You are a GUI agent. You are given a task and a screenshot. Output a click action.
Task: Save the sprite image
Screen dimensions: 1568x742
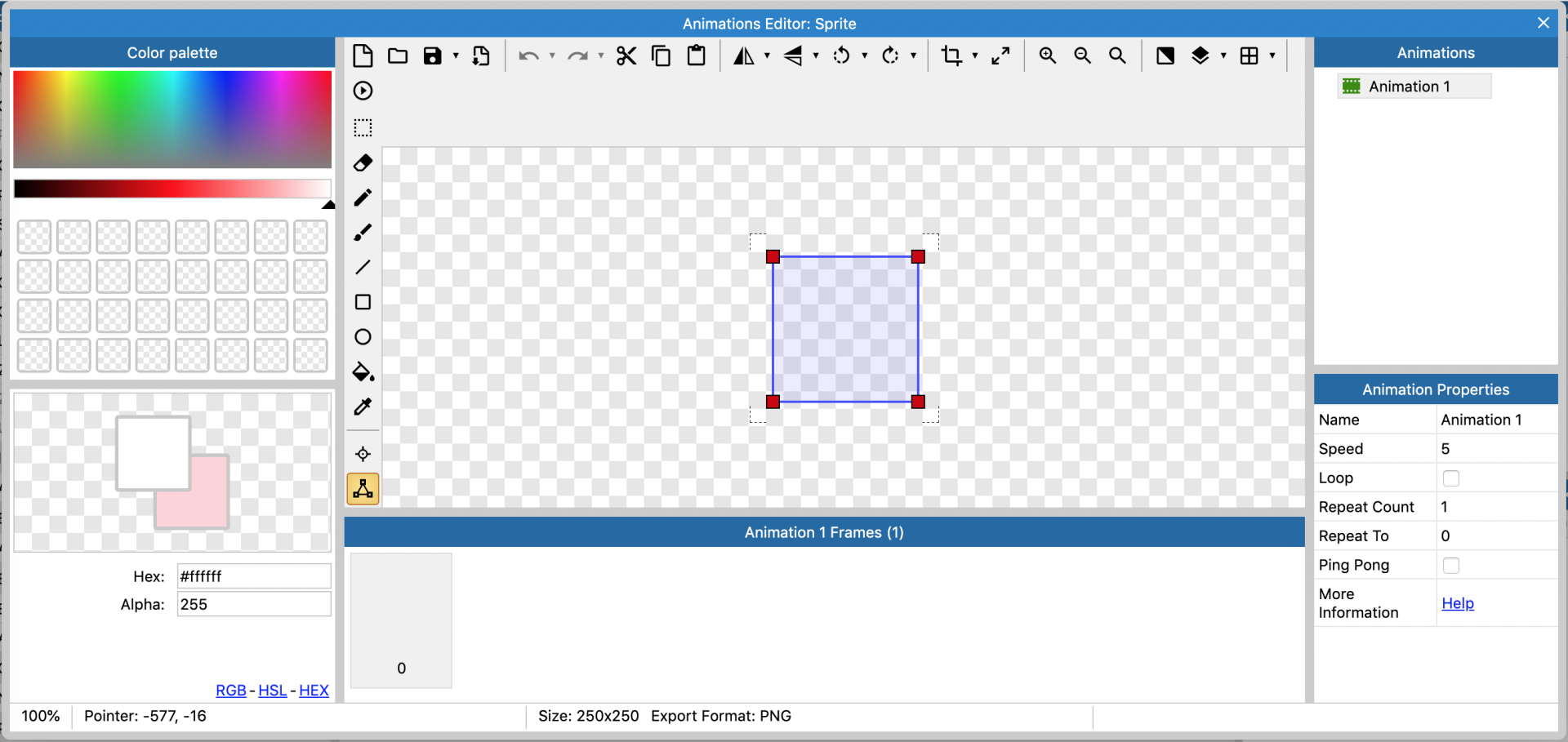click(432, 56)
